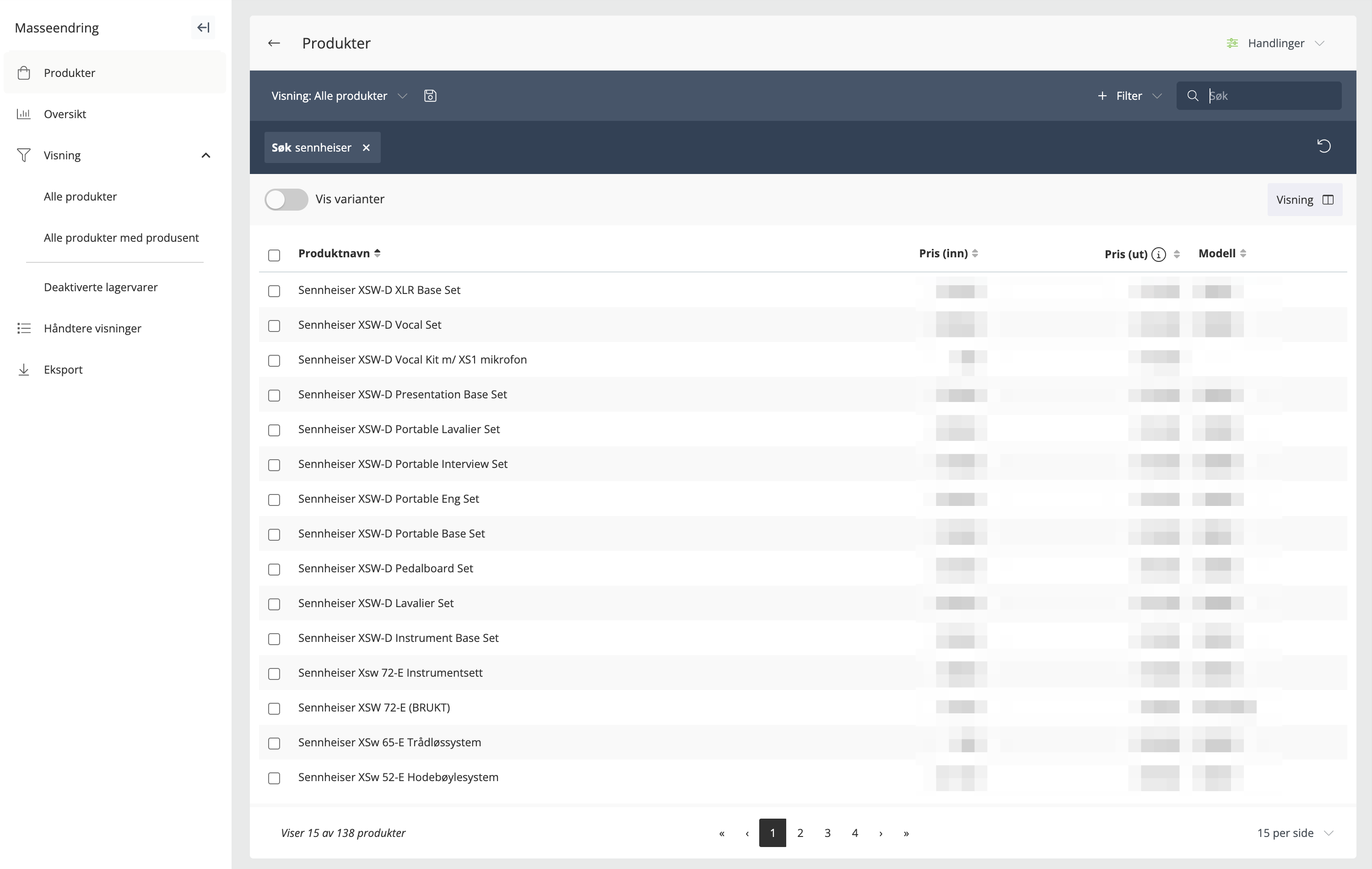
Task: Reset filters with the undo arrow icon
Action: coord(1323,147)
